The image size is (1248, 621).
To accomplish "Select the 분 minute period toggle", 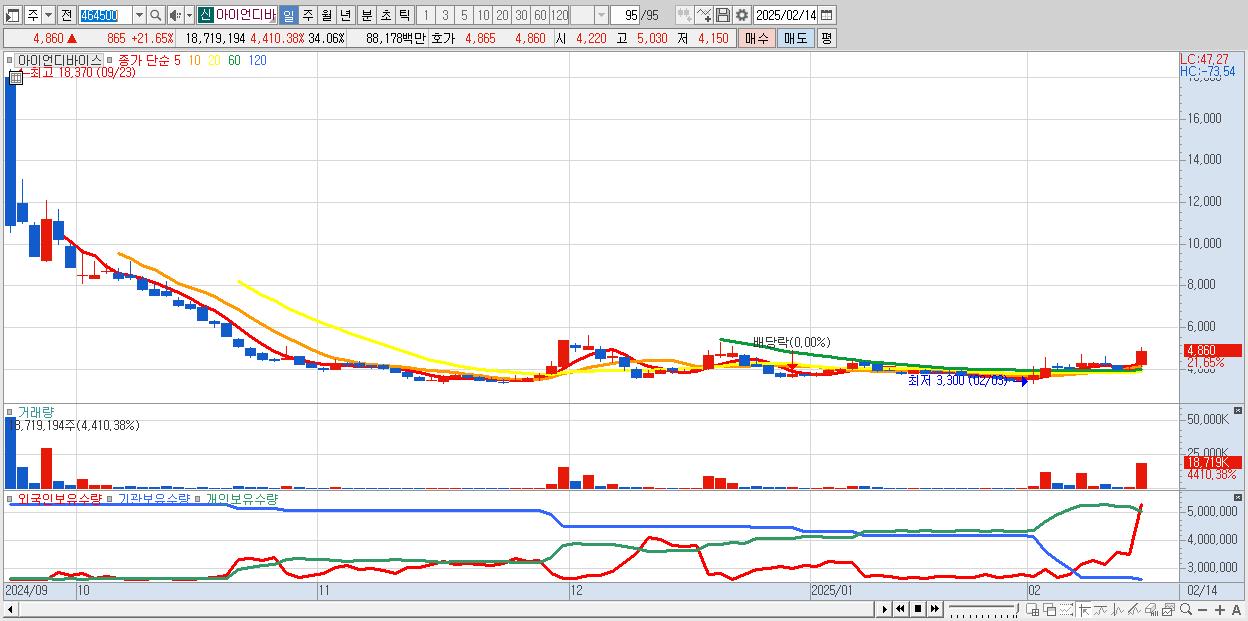I will coord(366,15).
